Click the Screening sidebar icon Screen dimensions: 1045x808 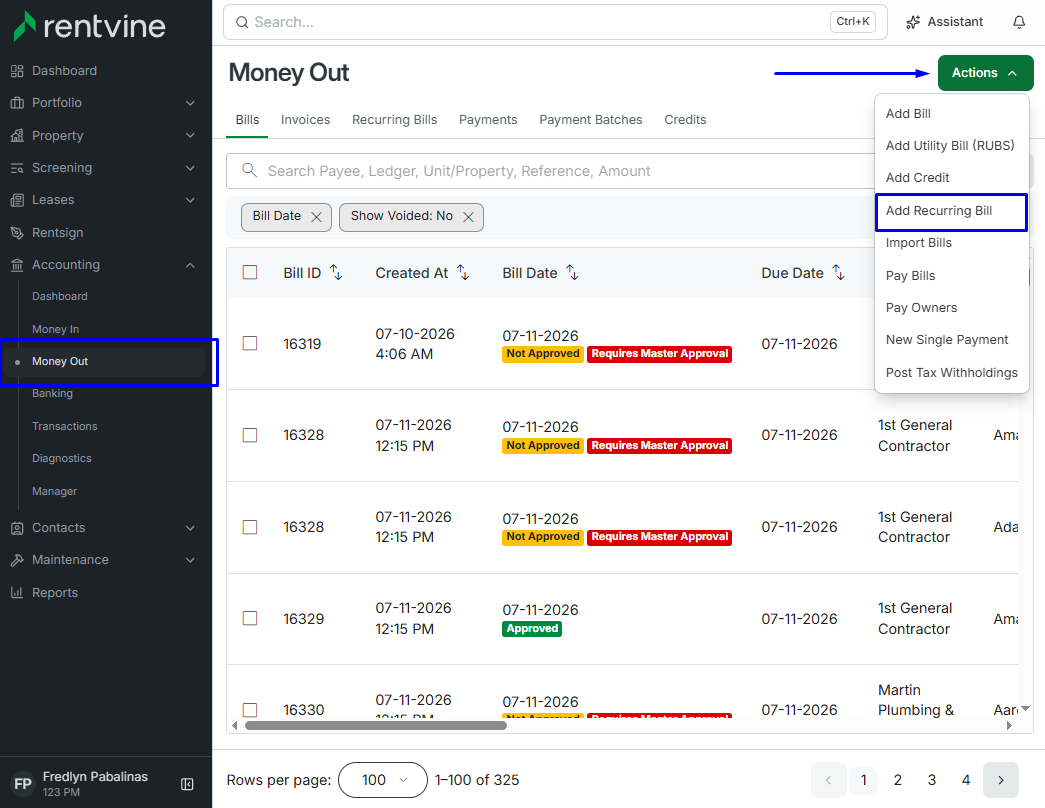17,168
